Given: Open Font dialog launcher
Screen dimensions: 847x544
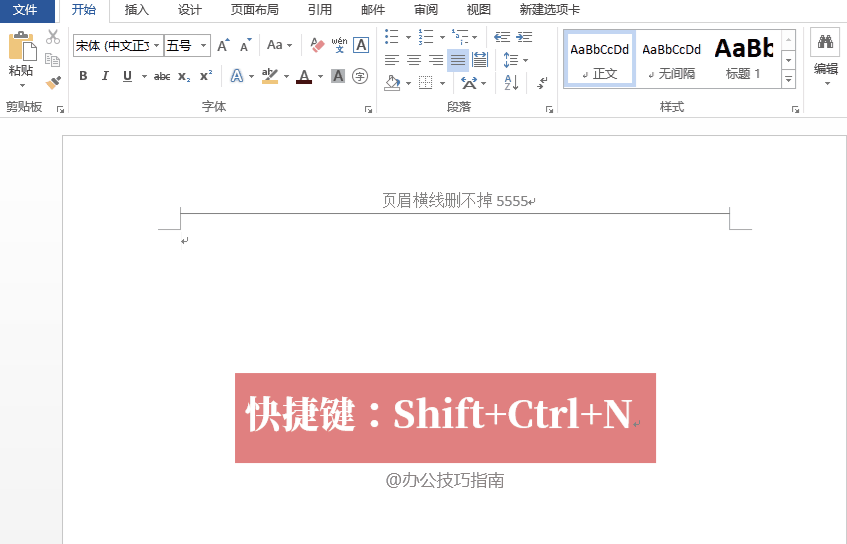Looking at the screenshot, I should (x=368, y=110).
